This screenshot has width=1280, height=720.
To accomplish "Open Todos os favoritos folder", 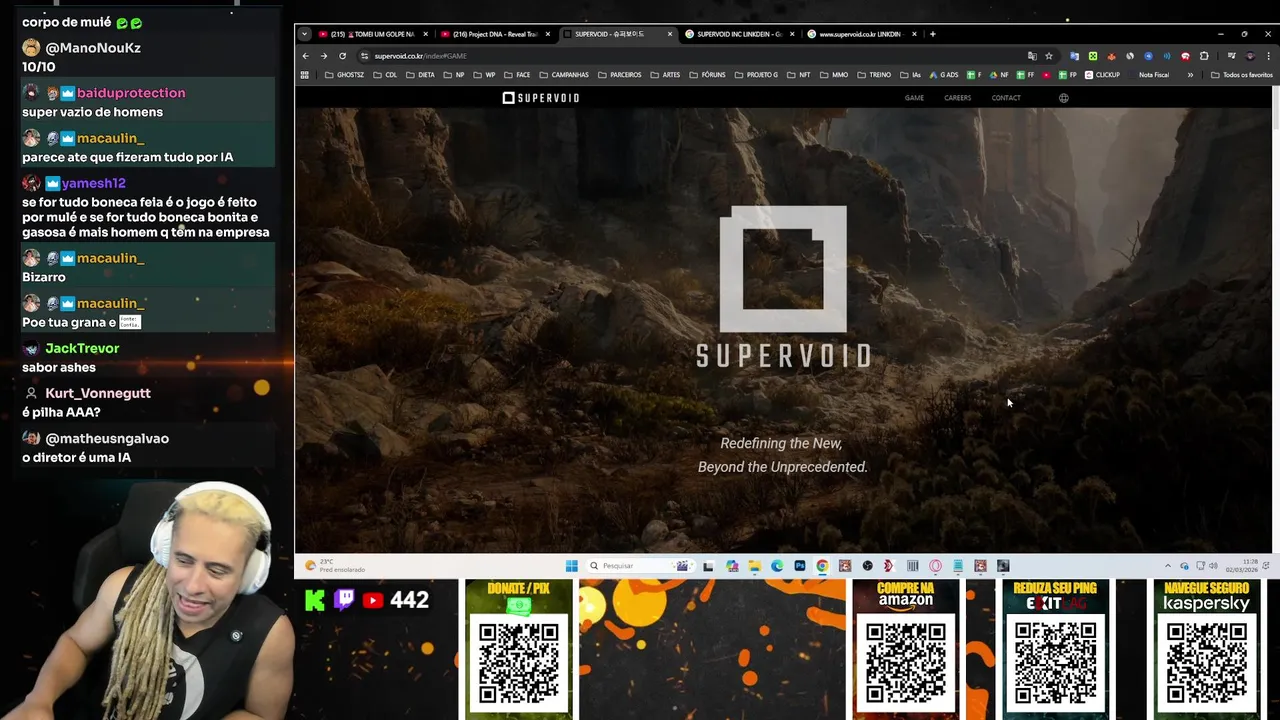I will [1241, 75].
